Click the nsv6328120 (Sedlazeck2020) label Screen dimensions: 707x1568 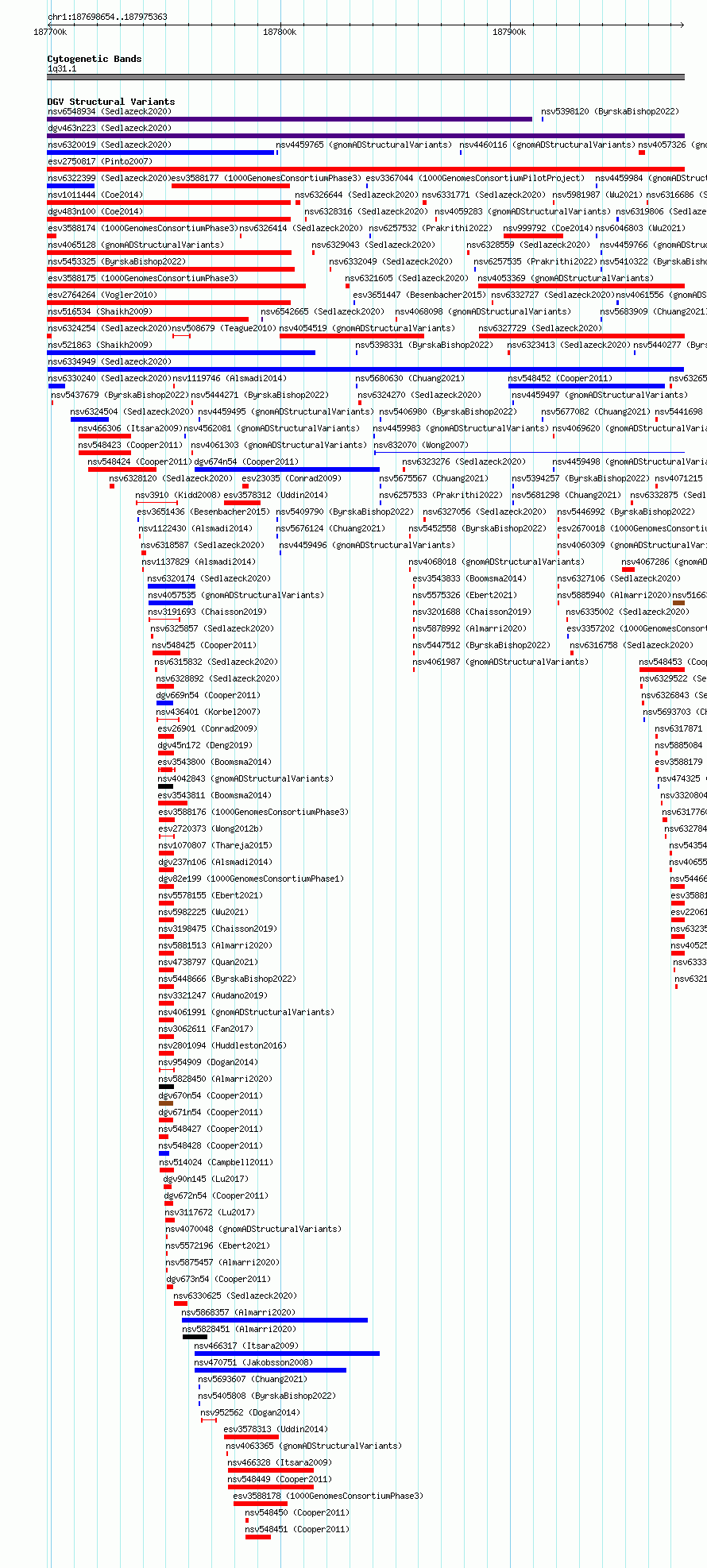[x=171, y=479]
